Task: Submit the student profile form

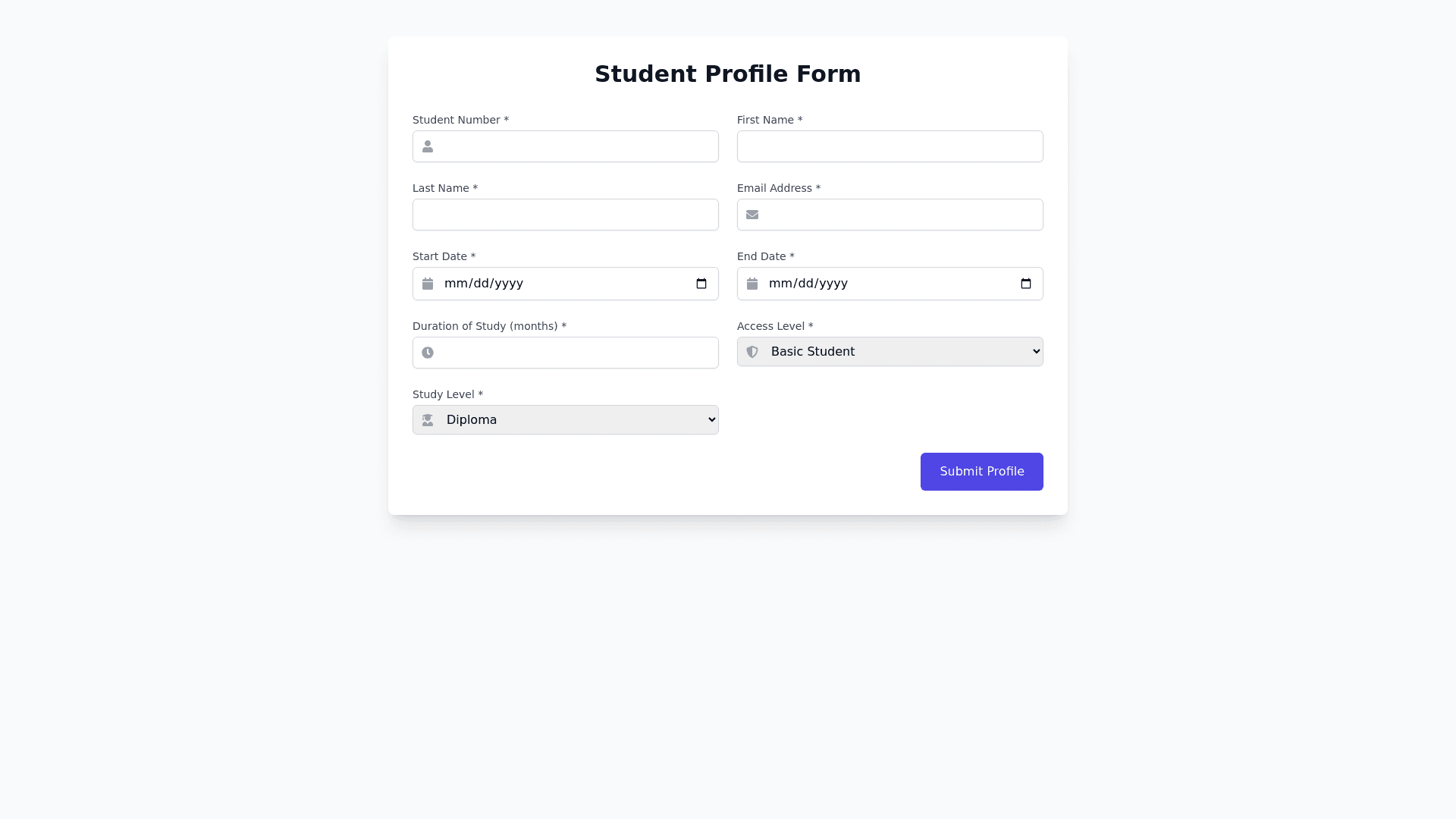Action: (x=981, y=472)
